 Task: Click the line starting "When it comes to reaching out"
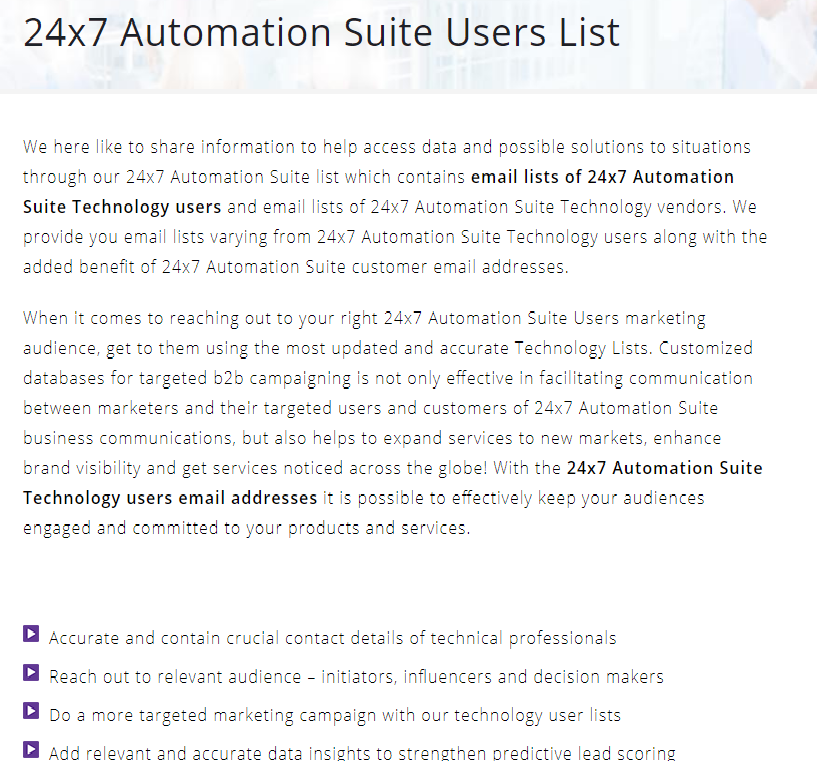pyautogui.click(x=364, y=318)
